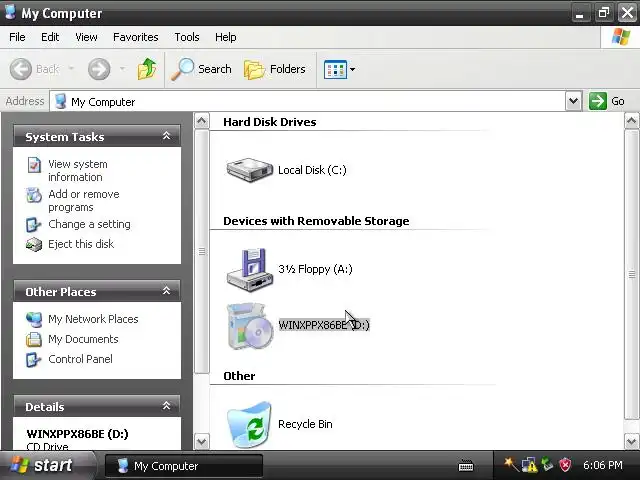The image size is (640, 480).
Task: Select the 3½ Floppy (A:) drive icon
Action: pos(249,269)
